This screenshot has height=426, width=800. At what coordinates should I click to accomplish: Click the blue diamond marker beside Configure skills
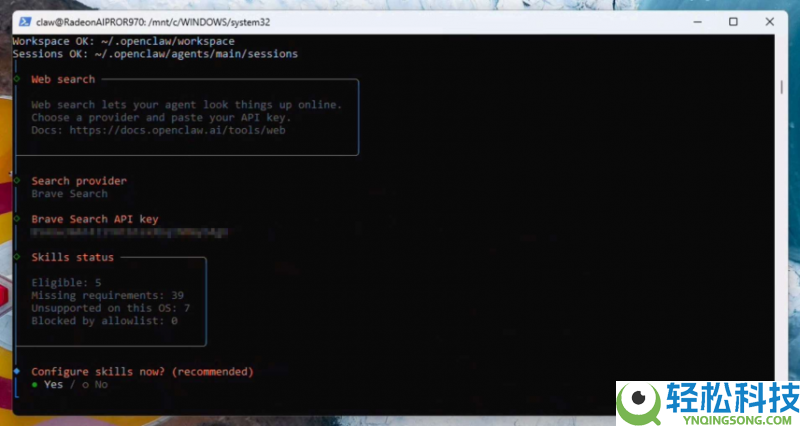coord(17,371)
